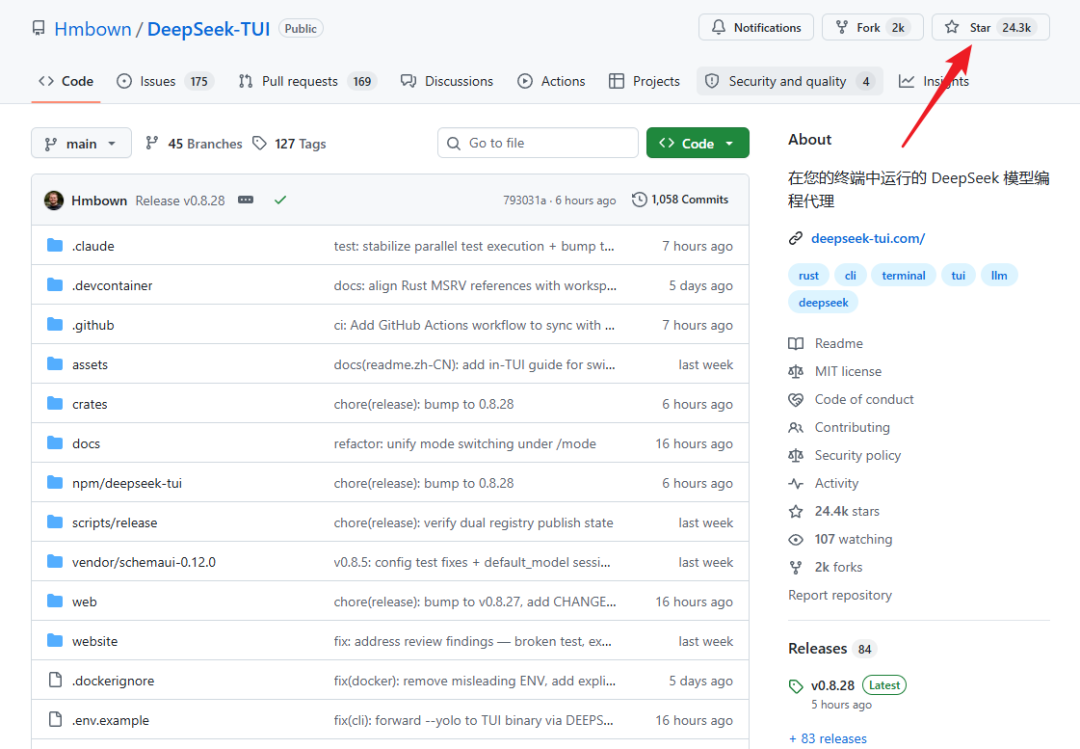This screenshot has width=1080, height=749.
Task: Click the .github folder icon
Action: tap(55, 325)
